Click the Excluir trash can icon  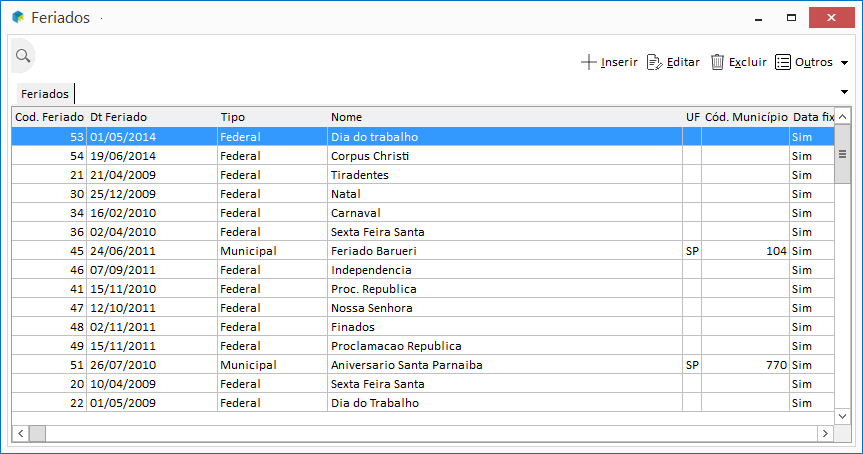pos(717,62)
